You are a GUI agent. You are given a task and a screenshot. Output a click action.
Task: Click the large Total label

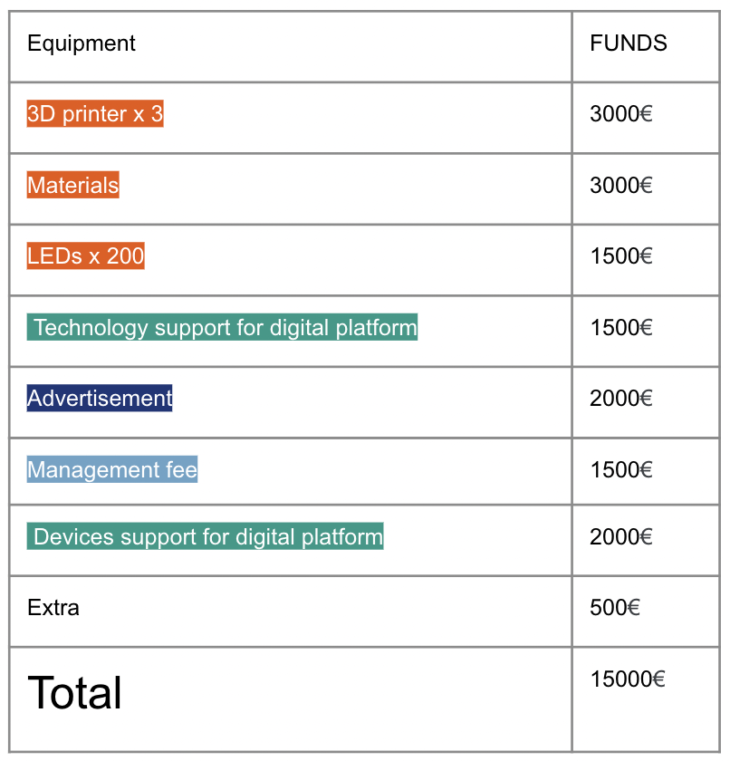(x=75, y=693)
